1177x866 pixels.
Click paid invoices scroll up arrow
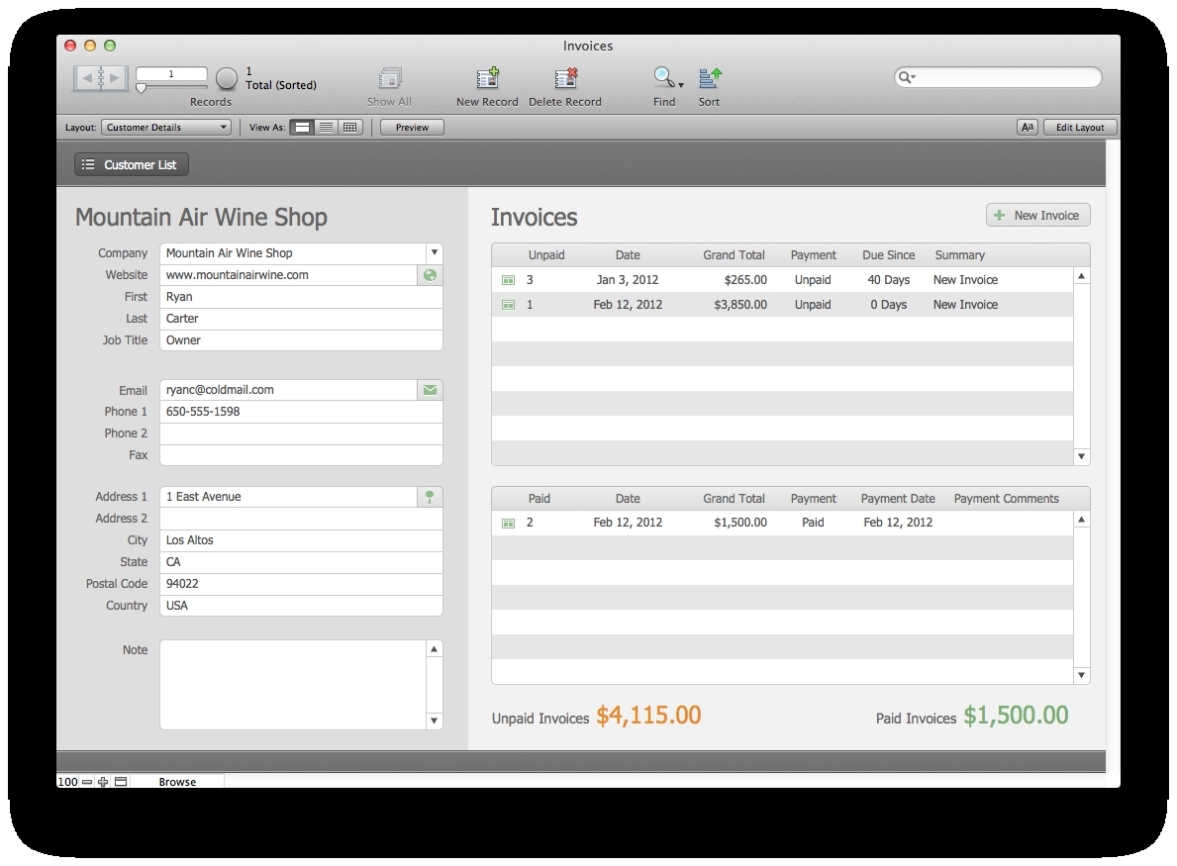(x=1081, y=519)
